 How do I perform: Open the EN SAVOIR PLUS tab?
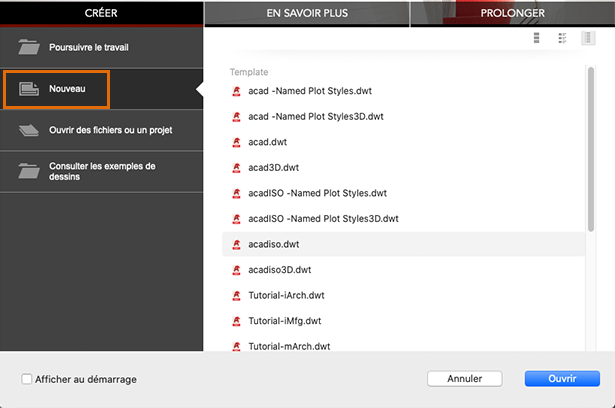[x=307, y=13]
